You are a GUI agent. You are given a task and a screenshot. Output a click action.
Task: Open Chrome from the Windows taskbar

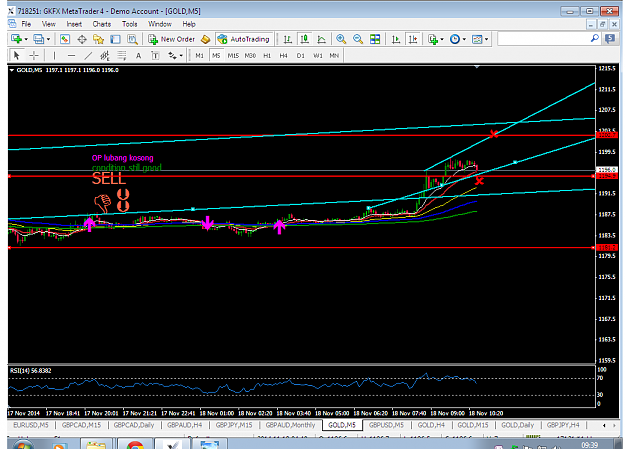135,444
